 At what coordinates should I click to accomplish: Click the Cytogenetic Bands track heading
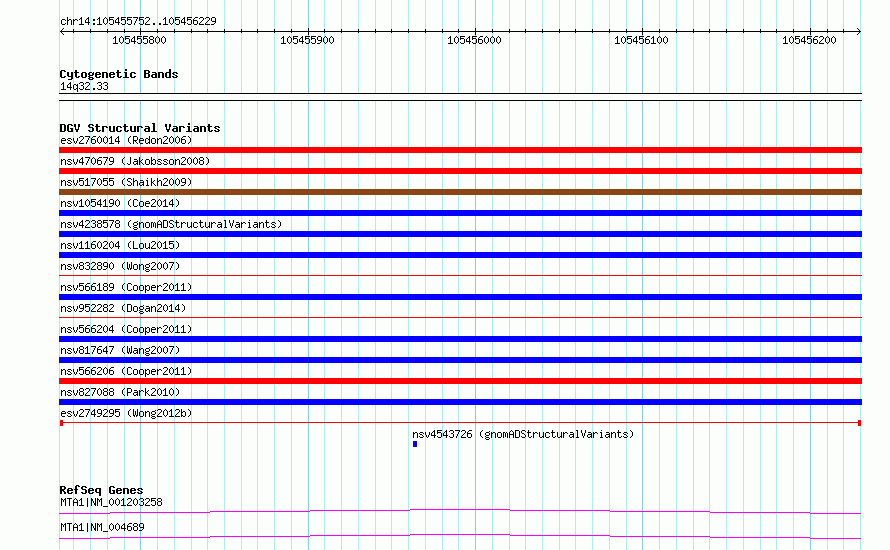tap(119, 74)
